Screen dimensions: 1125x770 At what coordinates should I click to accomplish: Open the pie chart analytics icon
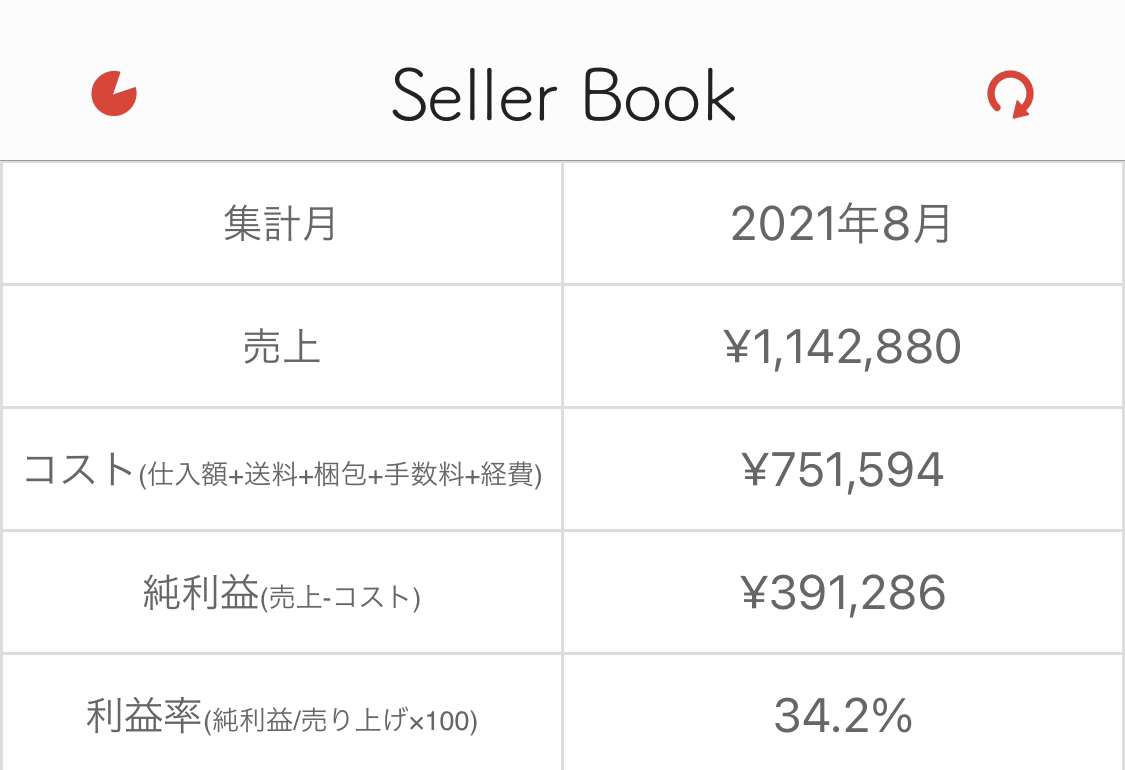coord(114,95)
